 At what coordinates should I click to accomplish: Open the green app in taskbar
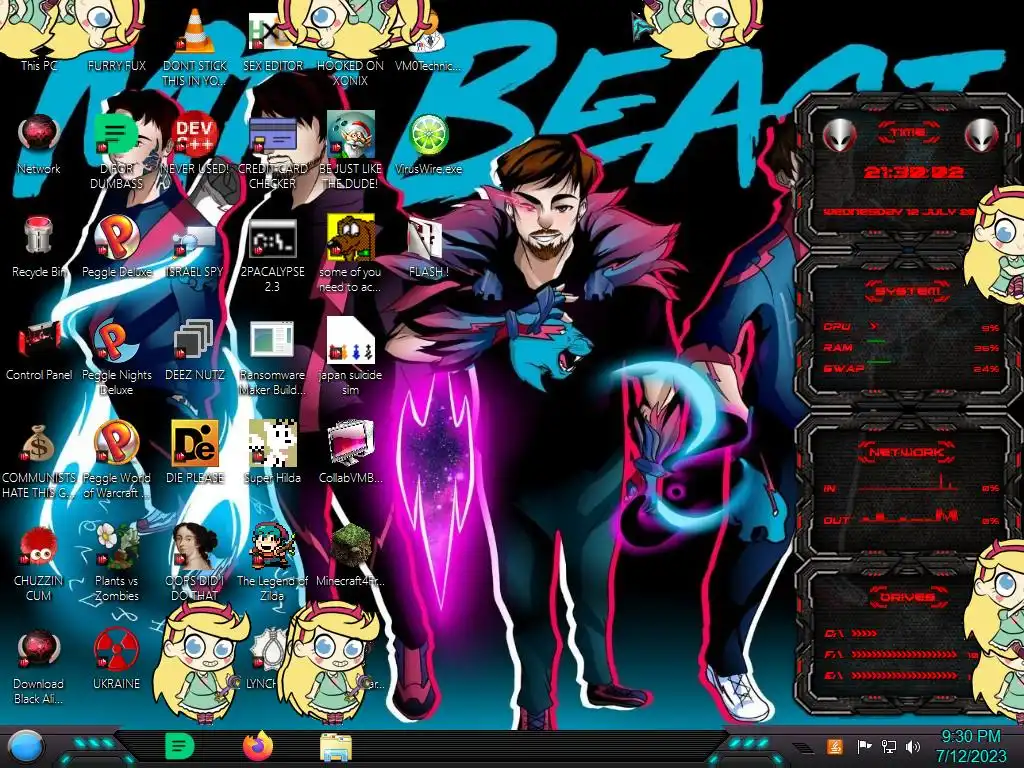click(x=179, y=746)
